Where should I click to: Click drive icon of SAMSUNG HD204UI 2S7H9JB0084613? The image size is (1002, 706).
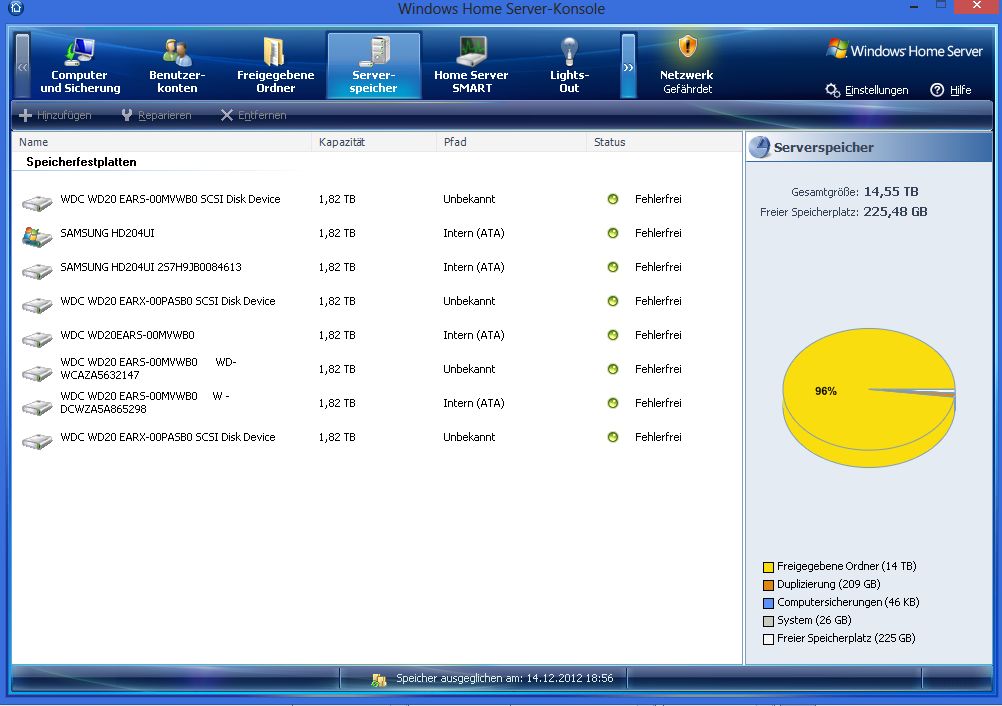(37, 271)
